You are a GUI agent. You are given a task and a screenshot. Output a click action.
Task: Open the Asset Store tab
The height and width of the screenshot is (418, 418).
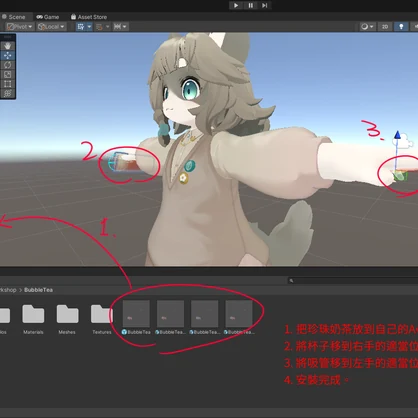89,17
